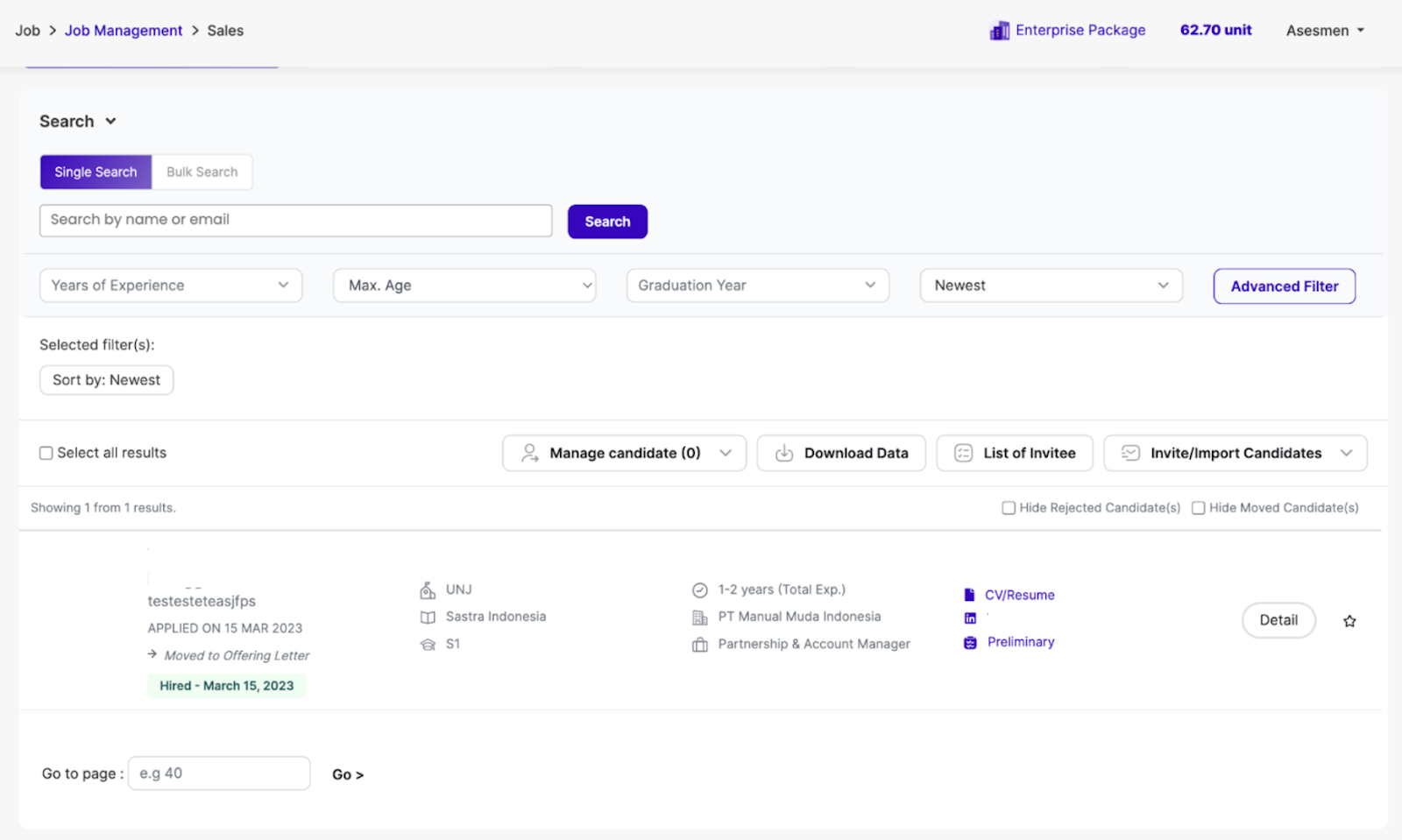Click candidate name testesteteasjfps

[202, 602]
